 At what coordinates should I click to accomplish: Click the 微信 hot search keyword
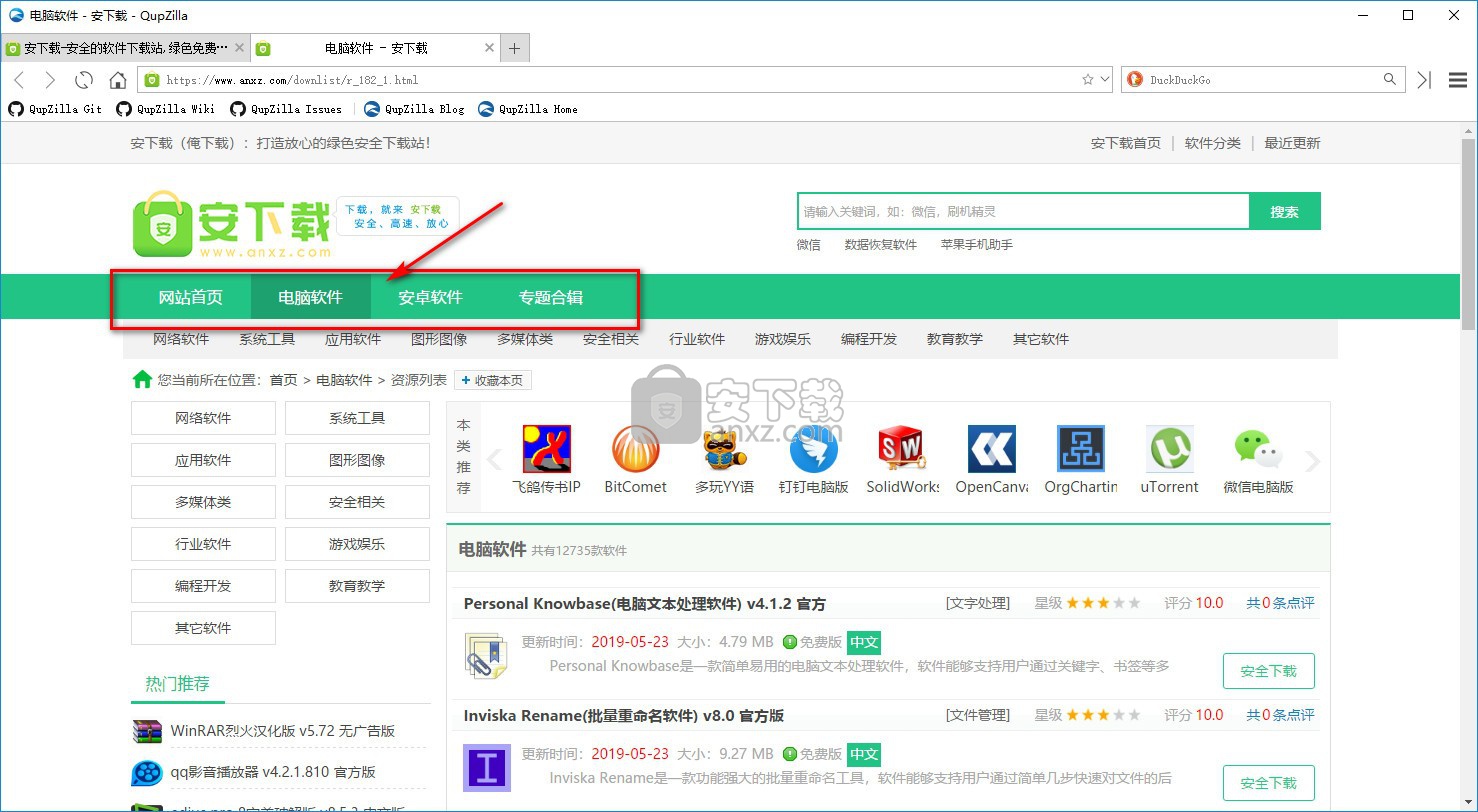tap(809, 245)
